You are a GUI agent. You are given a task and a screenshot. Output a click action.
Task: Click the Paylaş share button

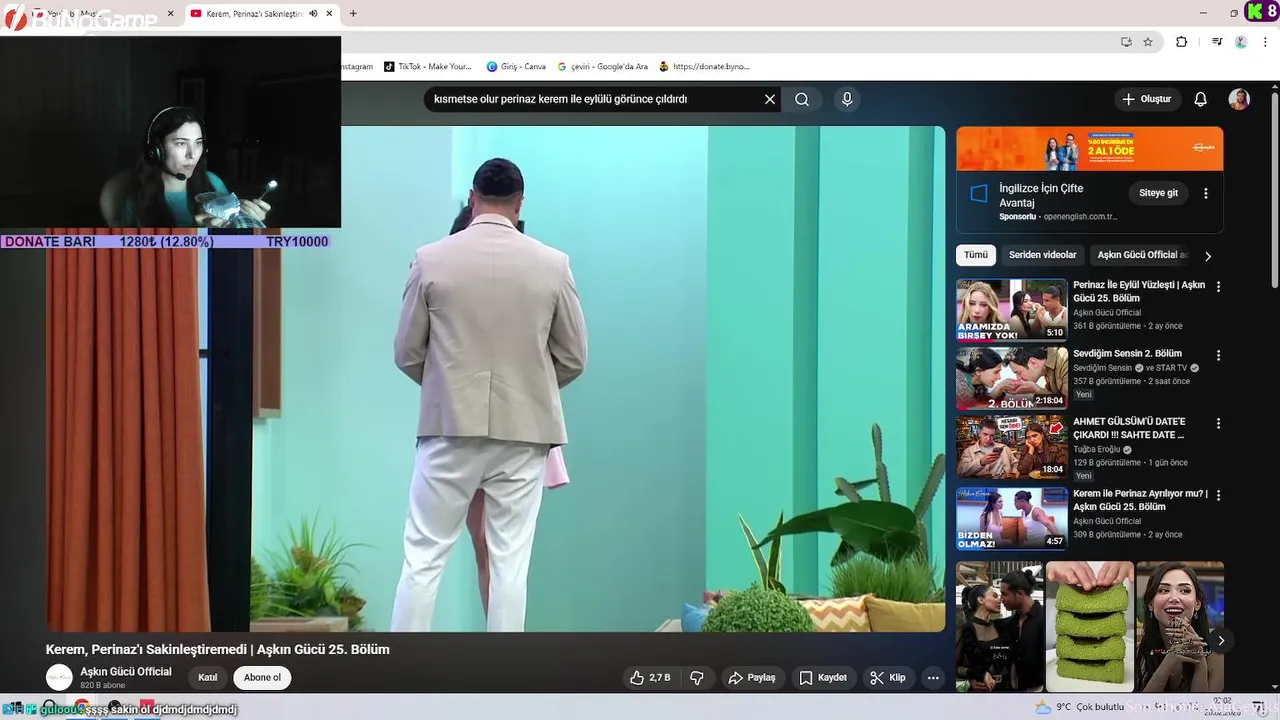(752, 677)
